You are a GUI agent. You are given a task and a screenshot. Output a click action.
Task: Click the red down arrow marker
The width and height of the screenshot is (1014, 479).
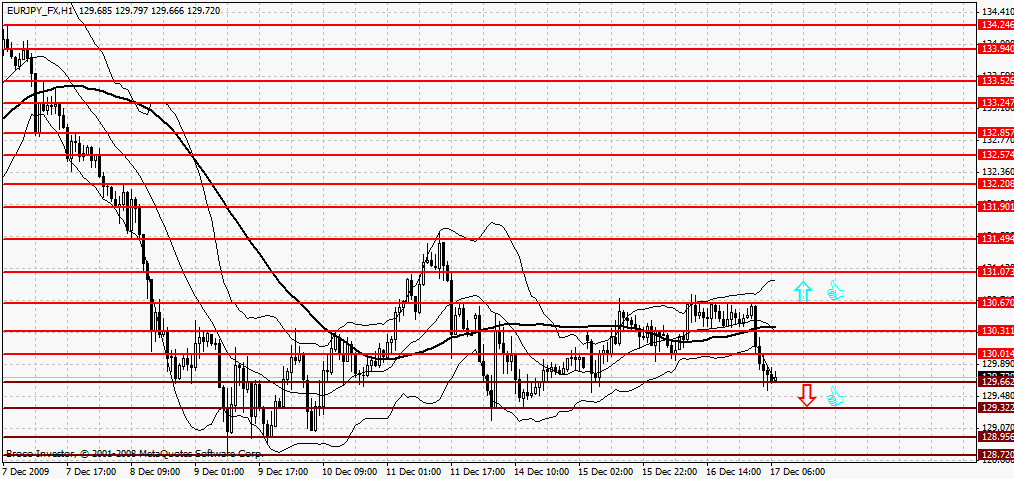pyautogui.click(x=806, y=395)
